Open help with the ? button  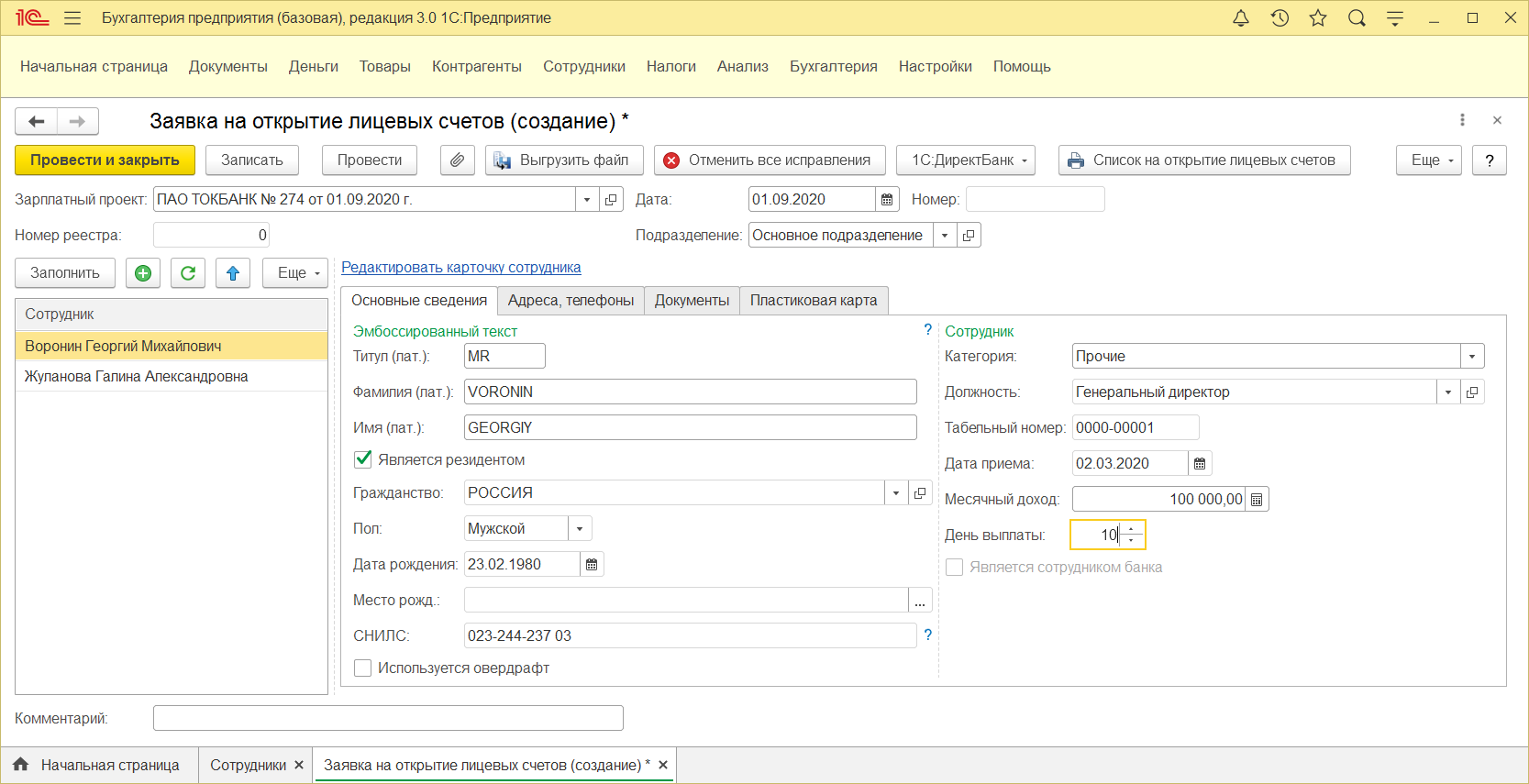[1490, 160]
